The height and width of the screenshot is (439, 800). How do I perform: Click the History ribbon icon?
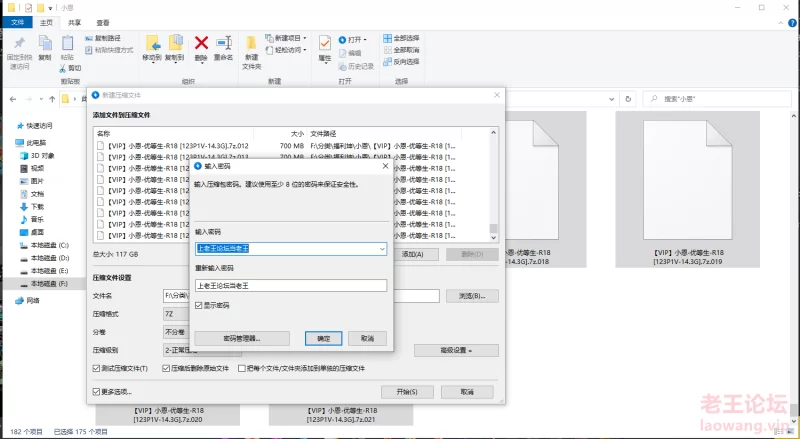coord(342,66)
